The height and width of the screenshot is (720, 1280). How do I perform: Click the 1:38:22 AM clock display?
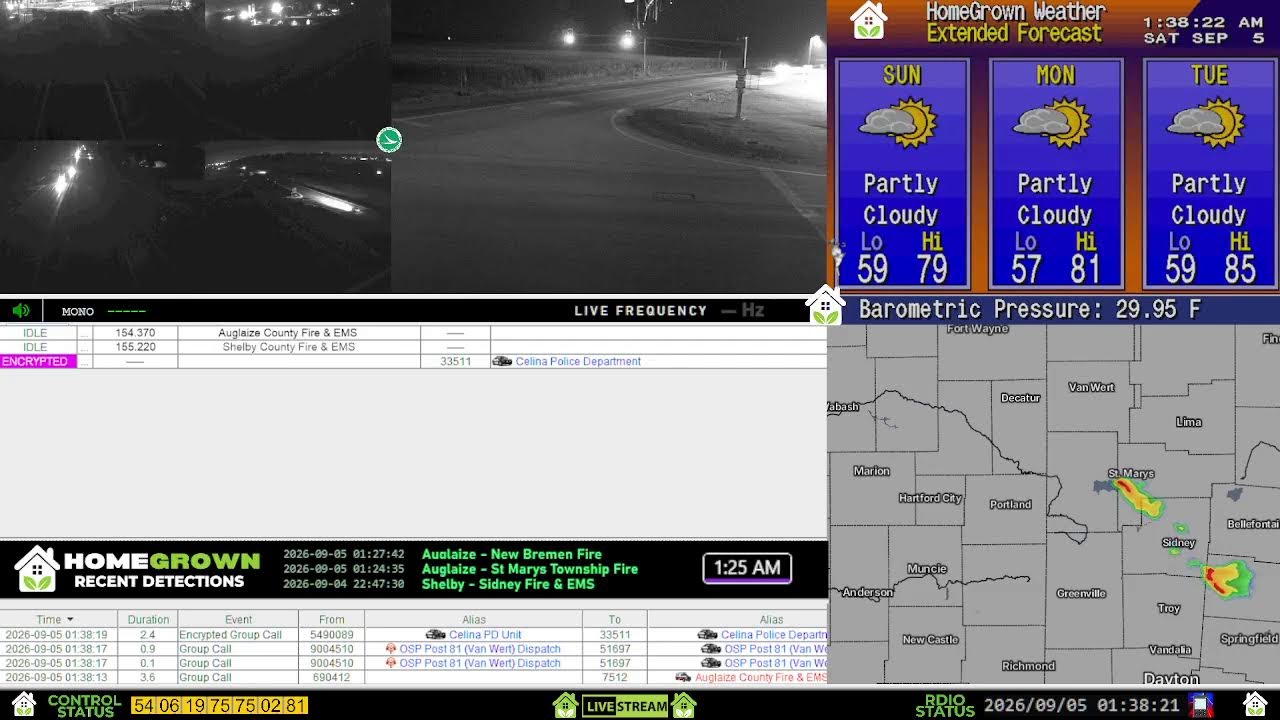(1203, 22)
